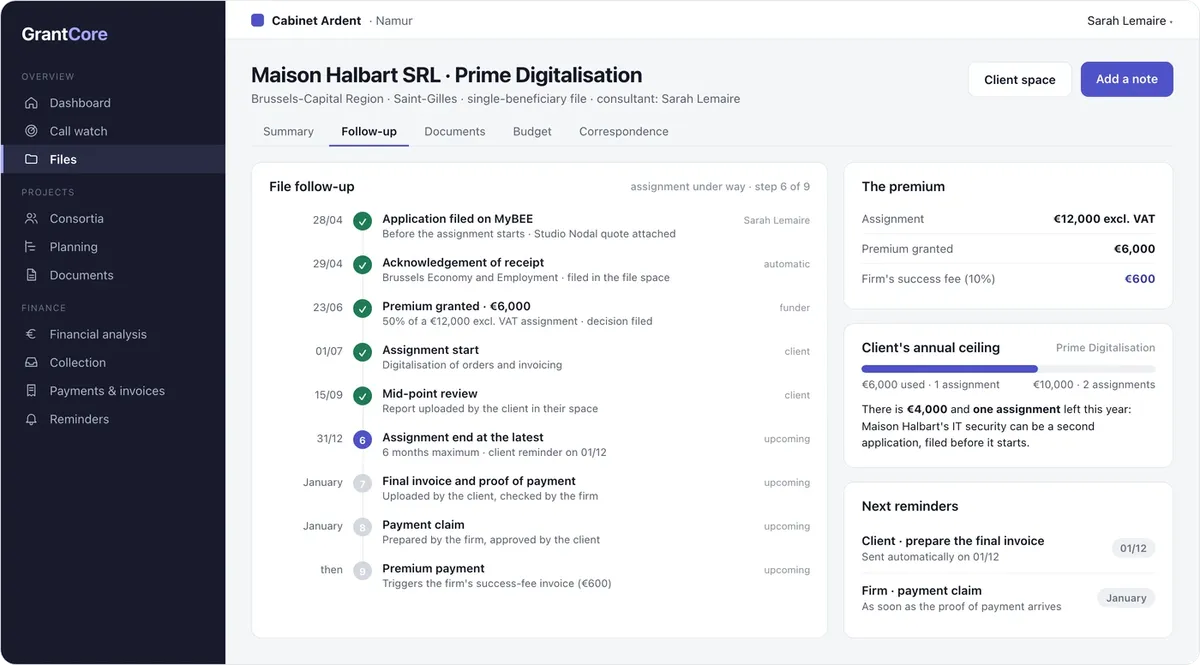Open the sidebar Documents folder icon
This screenshot has width=1200, height=665.
coord(31,275)
